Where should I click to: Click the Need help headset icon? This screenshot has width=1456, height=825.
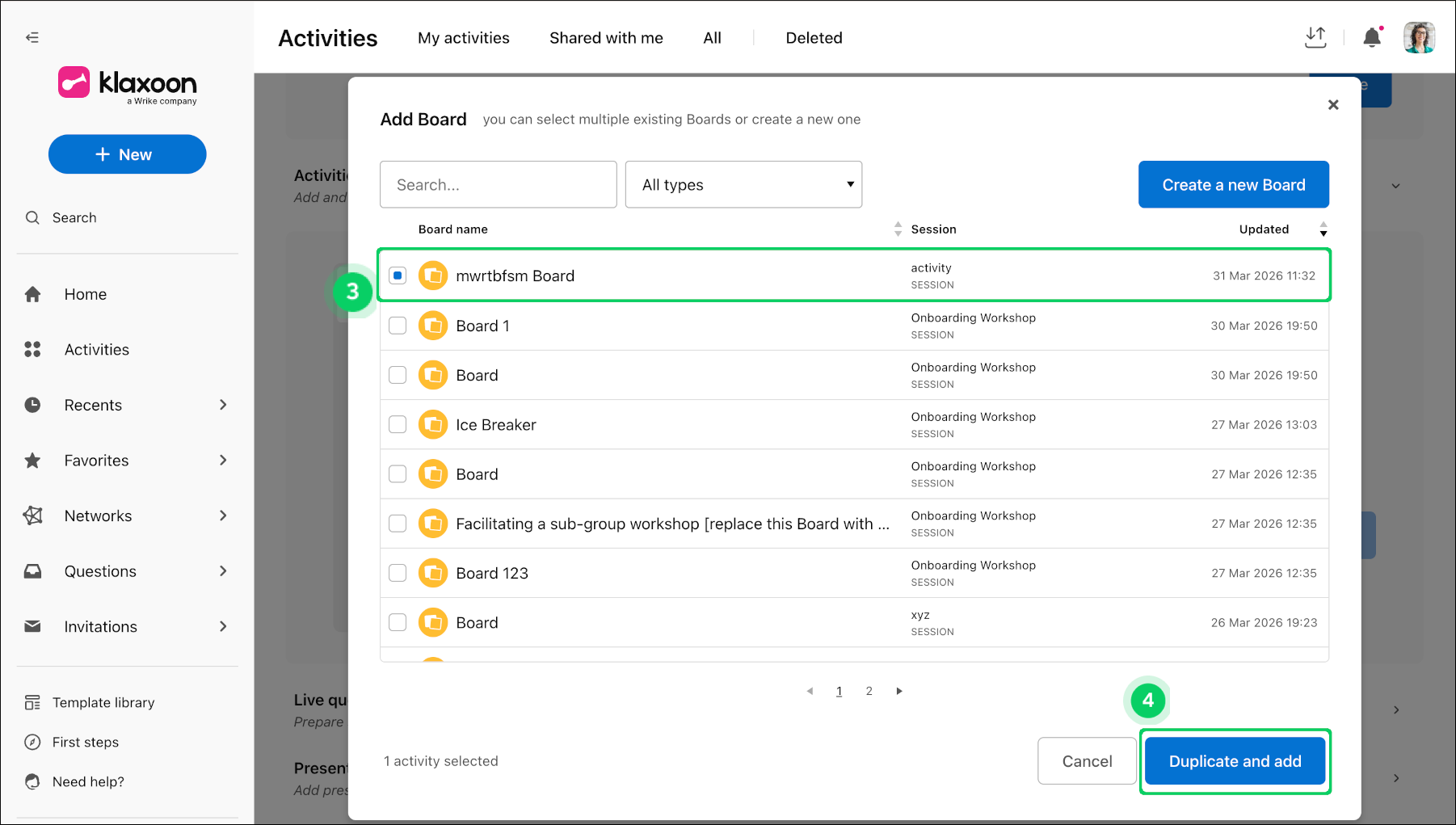pos(32,781)
